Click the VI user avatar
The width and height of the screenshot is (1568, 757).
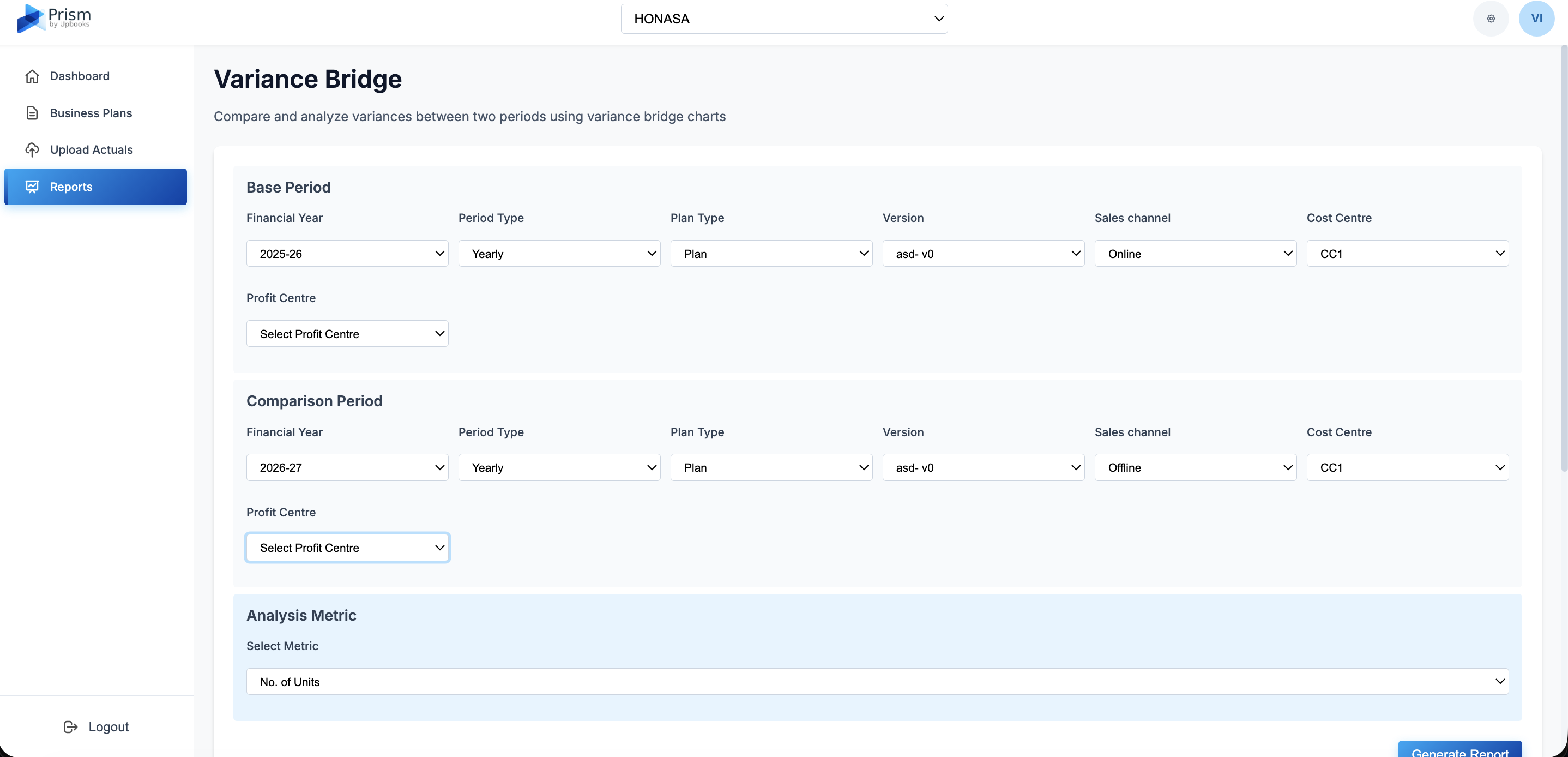coord(1536,19)
